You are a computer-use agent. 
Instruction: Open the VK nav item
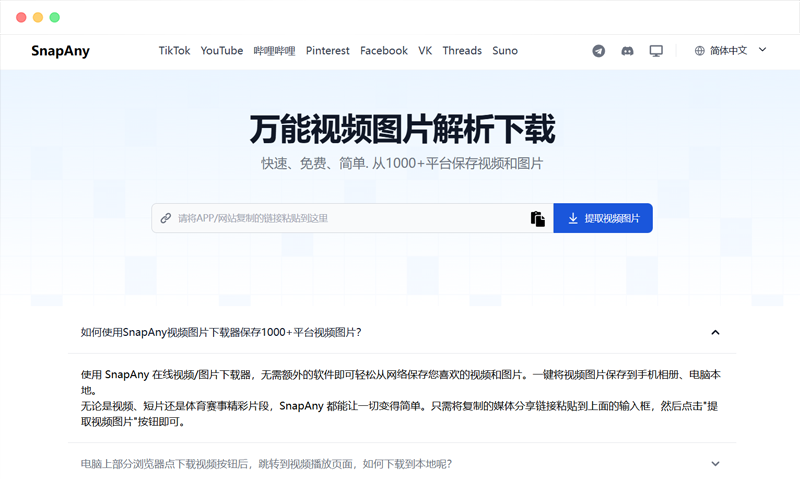(x=425, y=51)
